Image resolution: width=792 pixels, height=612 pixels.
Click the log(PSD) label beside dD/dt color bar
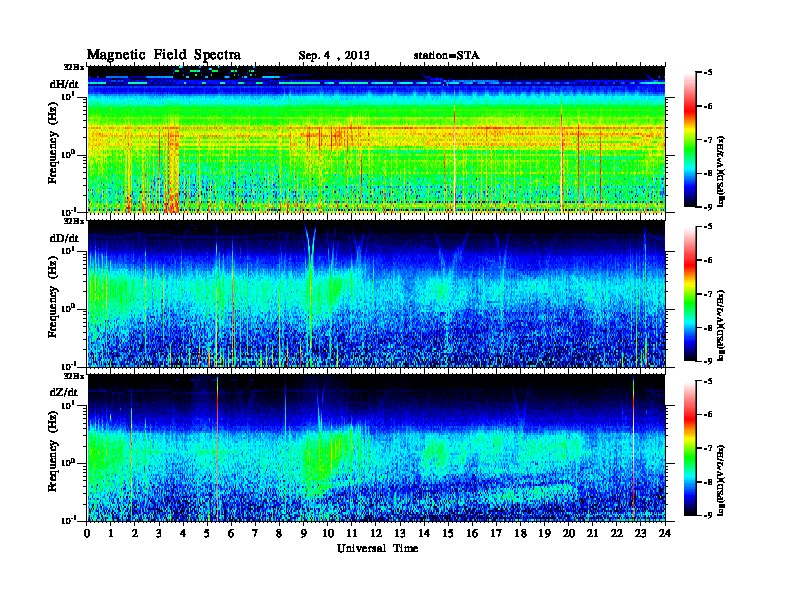click(722, 326)
